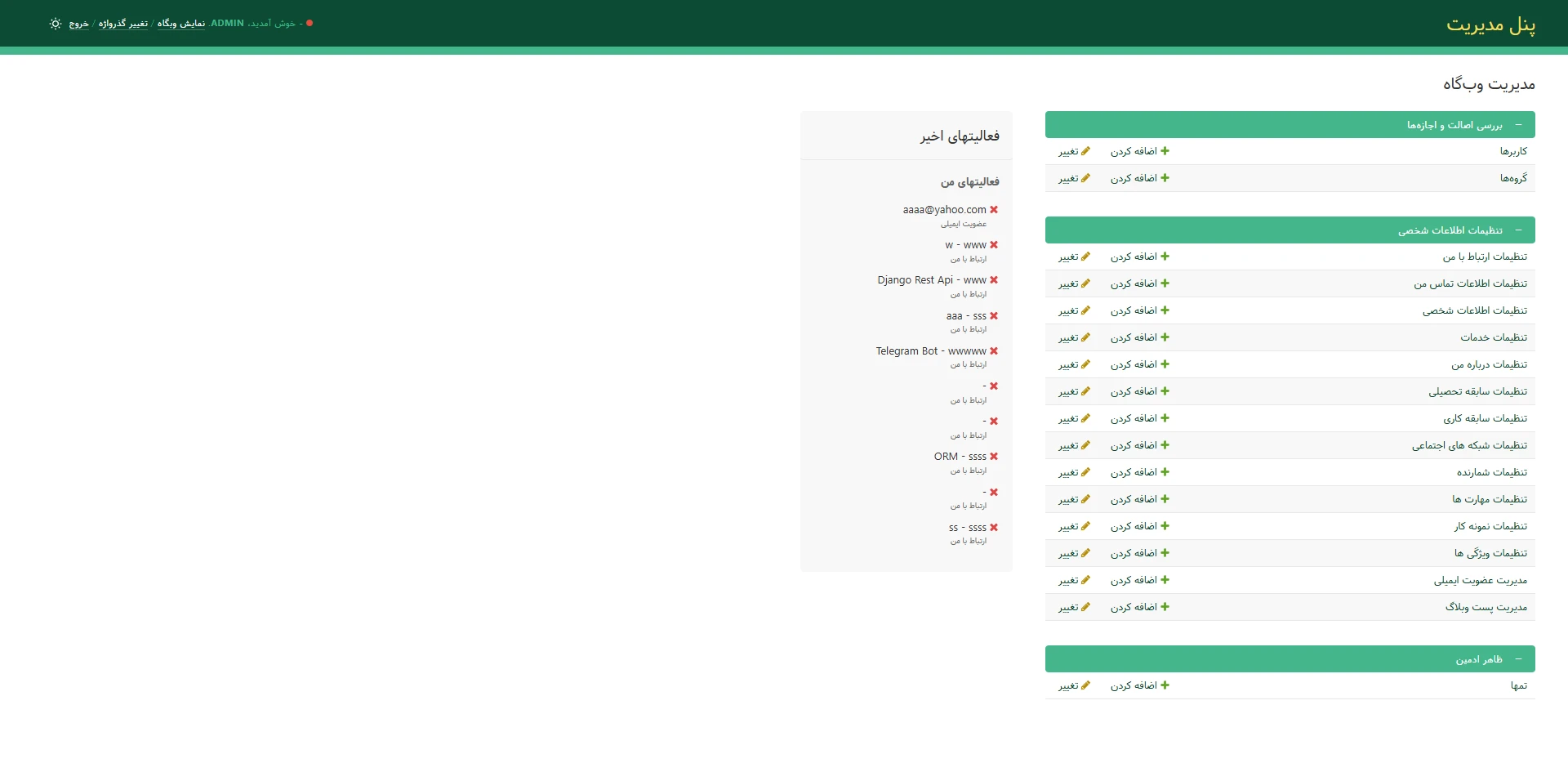The height and width of the screenshot is (772, 1568).
Task: Log out using the خروج link
Action: pos(78,24)
